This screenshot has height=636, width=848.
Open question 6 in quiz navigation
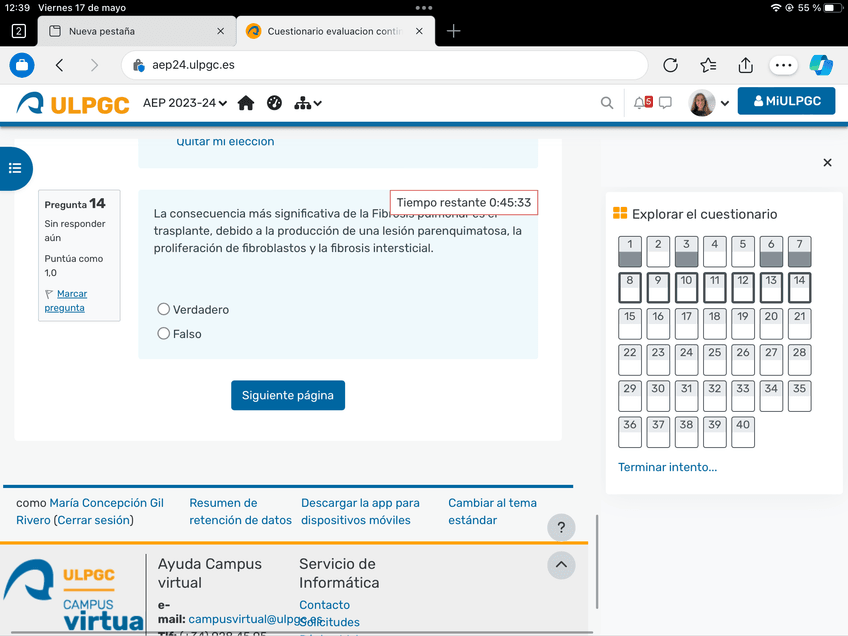[x=771, y=251]
